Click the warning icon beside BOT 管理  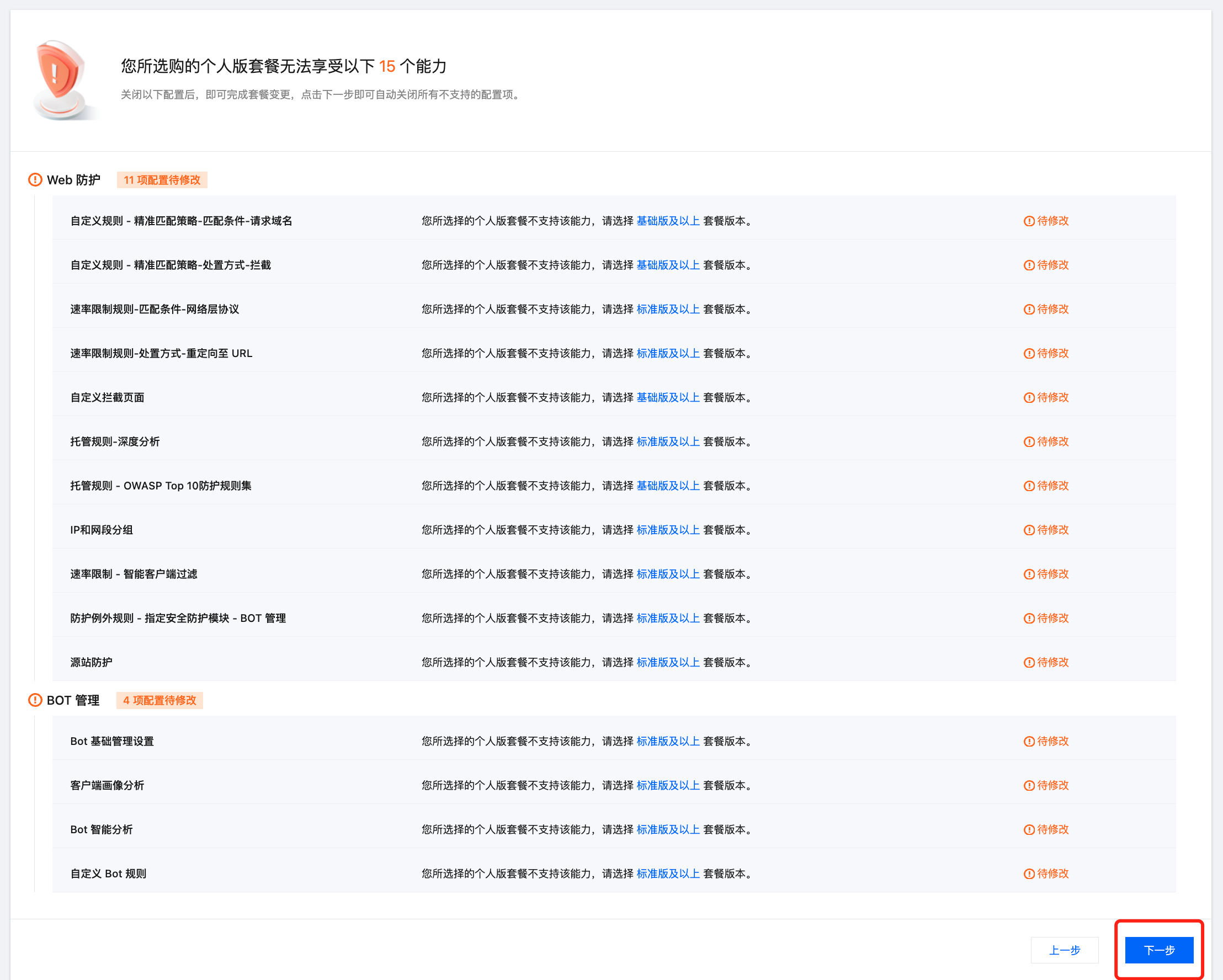click(x=35, y=700)
